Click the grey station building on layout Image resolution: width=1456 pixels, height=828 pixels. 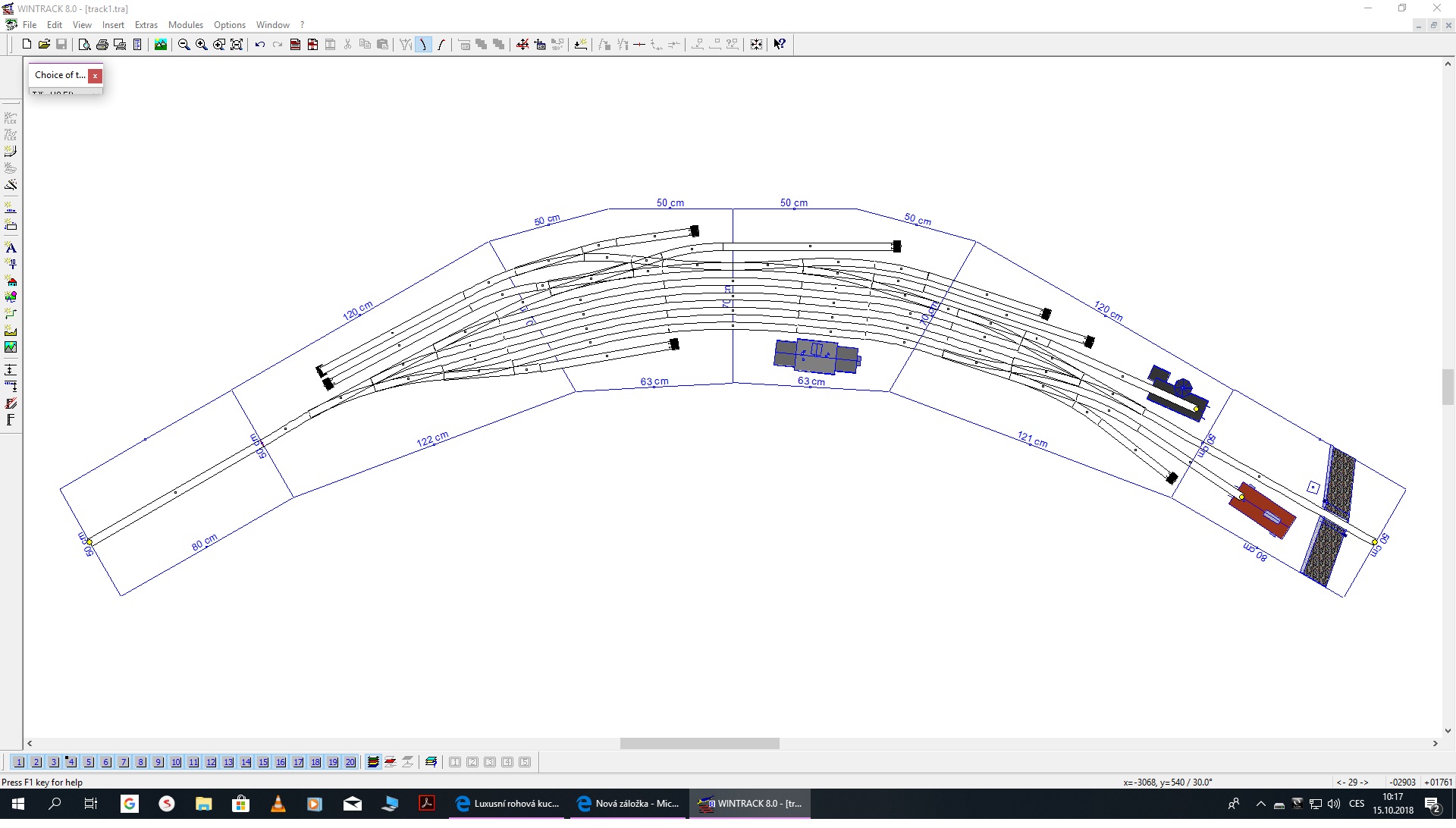[x=815, y=356]
